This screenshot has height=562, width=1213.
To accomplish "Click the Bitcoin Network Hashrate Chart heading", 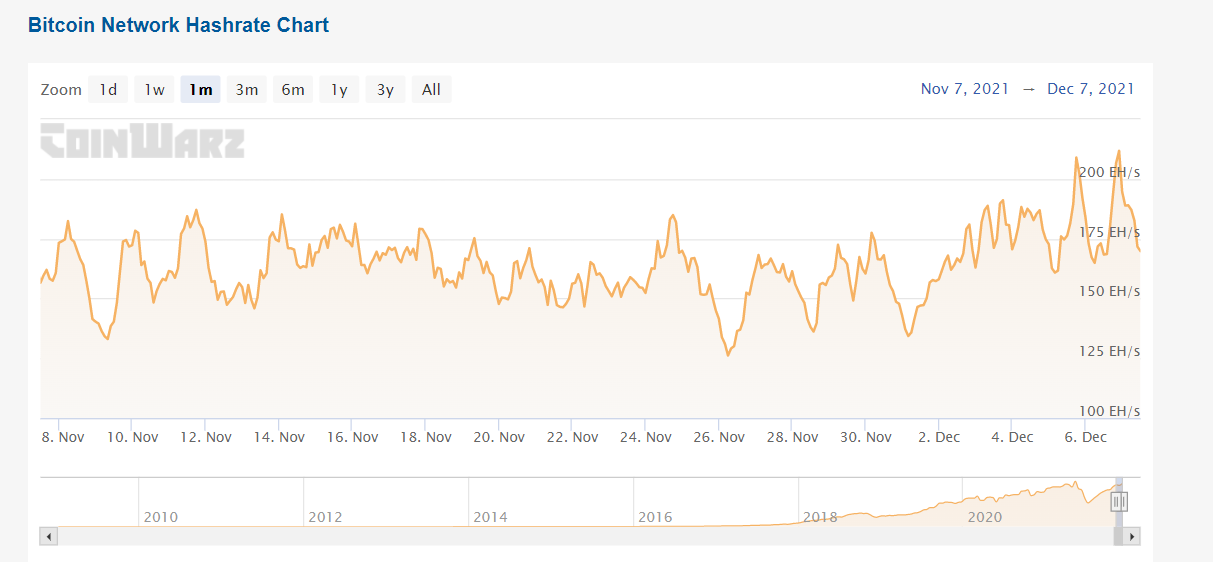I will pyautogui.click(x=178, y=25).
